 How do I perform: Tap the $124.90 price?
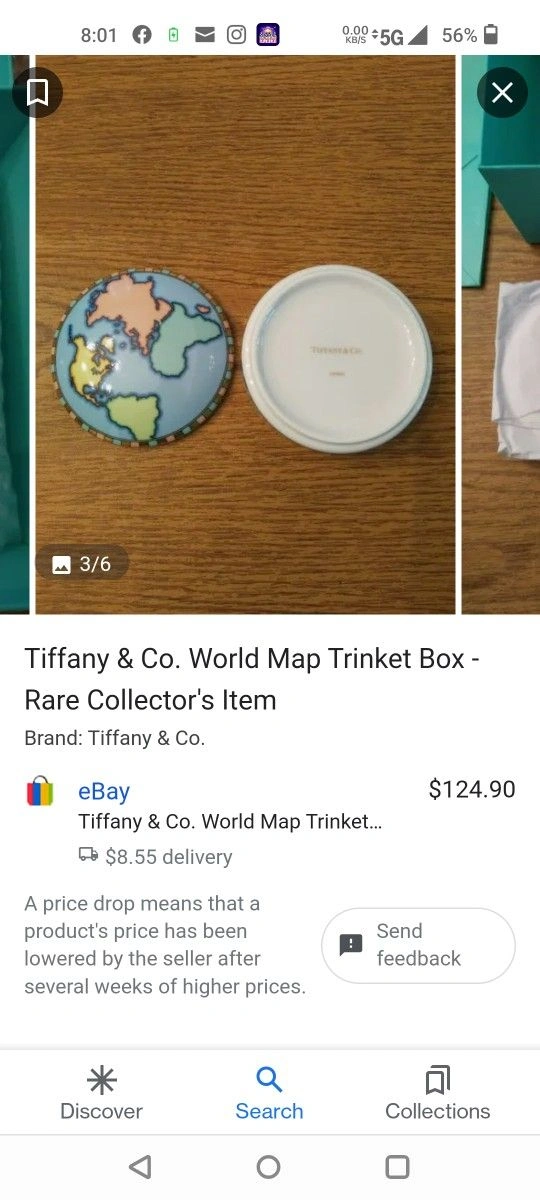tap(472, 789)
